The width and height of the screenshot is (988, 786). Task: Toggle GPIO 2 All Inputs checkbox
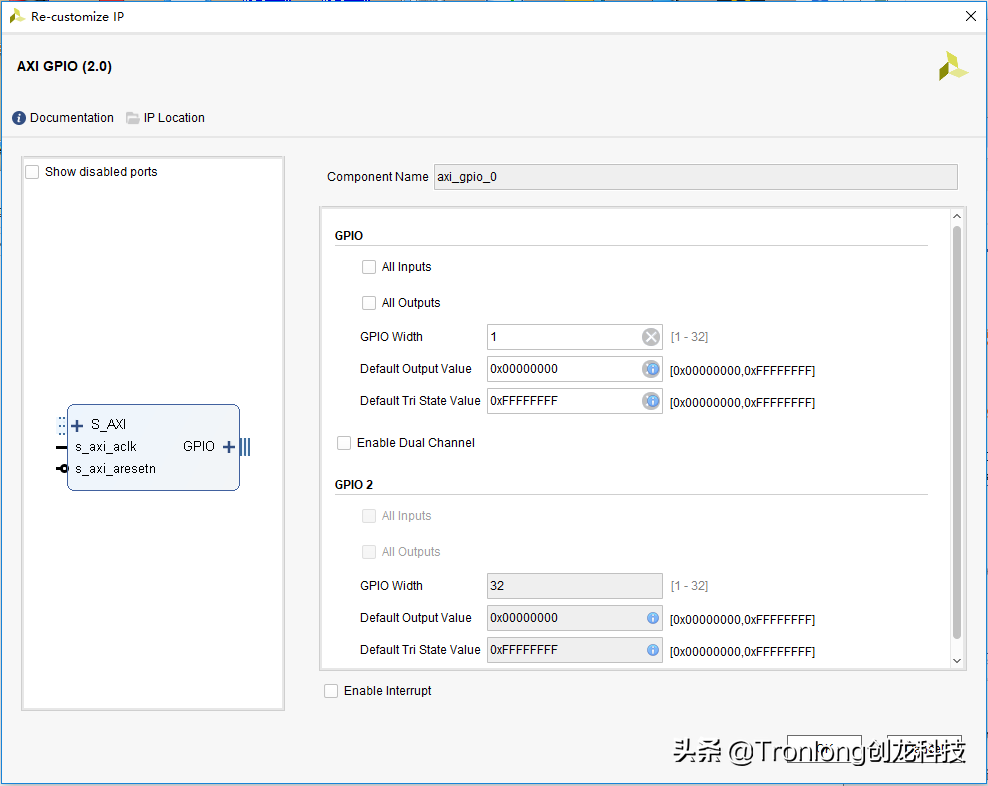tap(369, 516)
